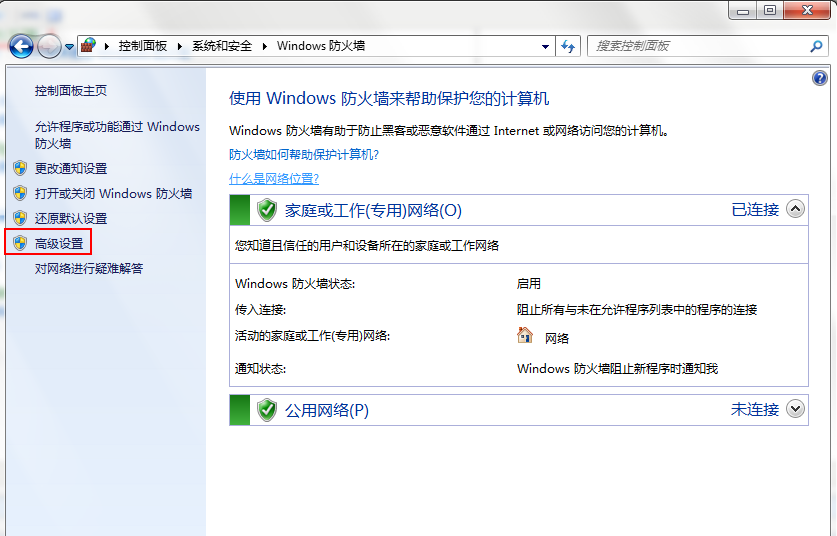Open 更改通知设置 link

(x=71, y=169)
